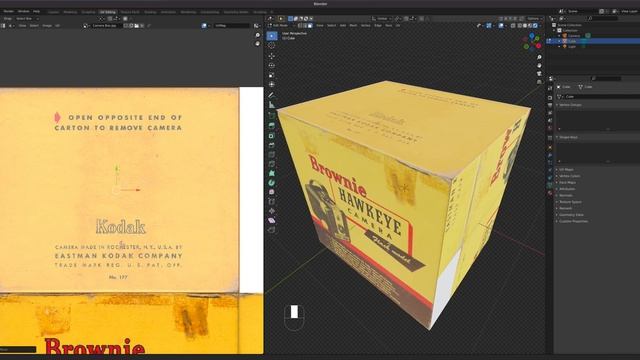The height and width of the screenshot is (360, 640).
Task: Select the Transform tool in viewport toolbar
Action: 272,84
